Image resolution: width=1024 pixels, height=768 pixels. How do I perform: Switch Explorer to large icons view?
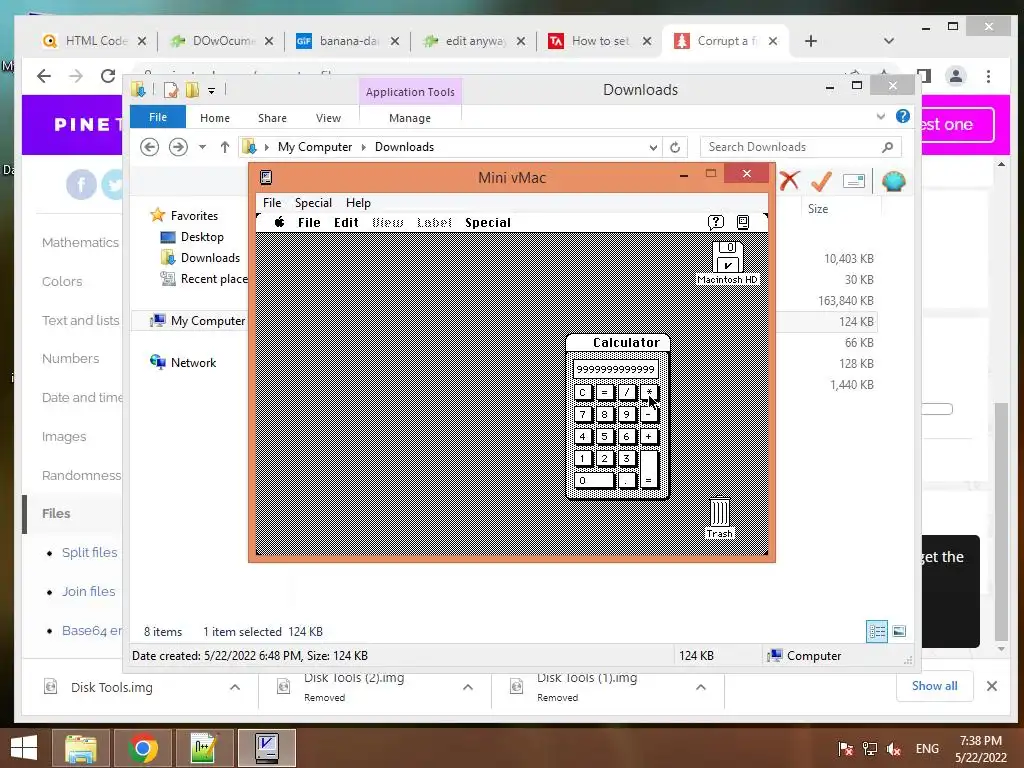(x=899, y=631)
